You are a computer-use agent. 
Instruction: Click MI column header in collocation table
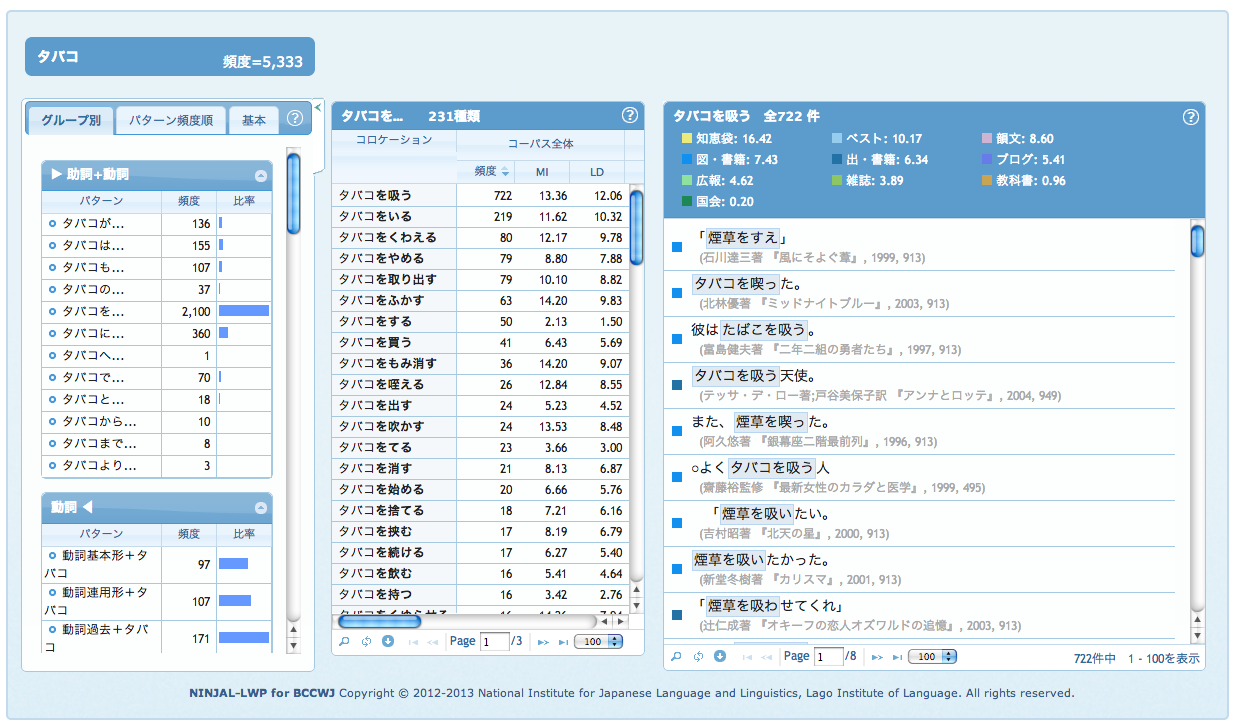coord(542,172)
